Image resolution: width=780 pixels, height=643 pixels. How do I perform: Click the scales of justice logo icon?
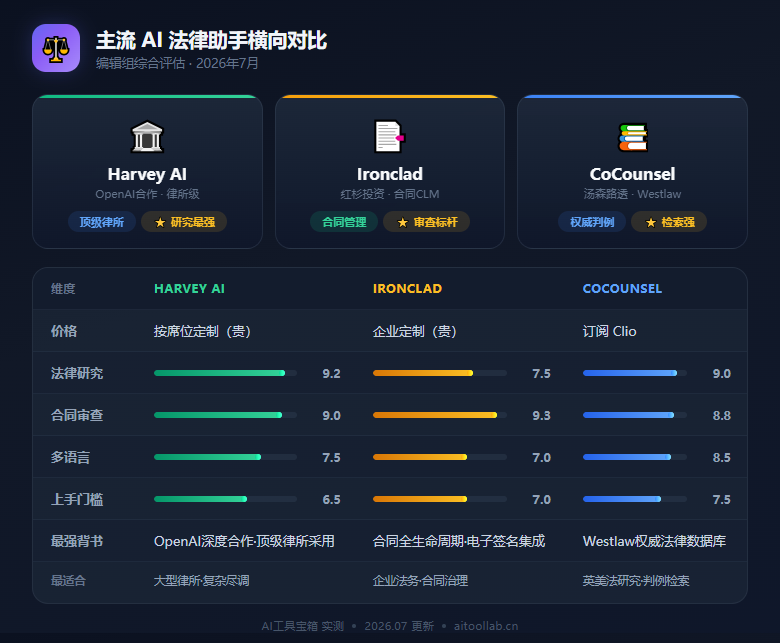pyautogui.click(x=56, y=48)
